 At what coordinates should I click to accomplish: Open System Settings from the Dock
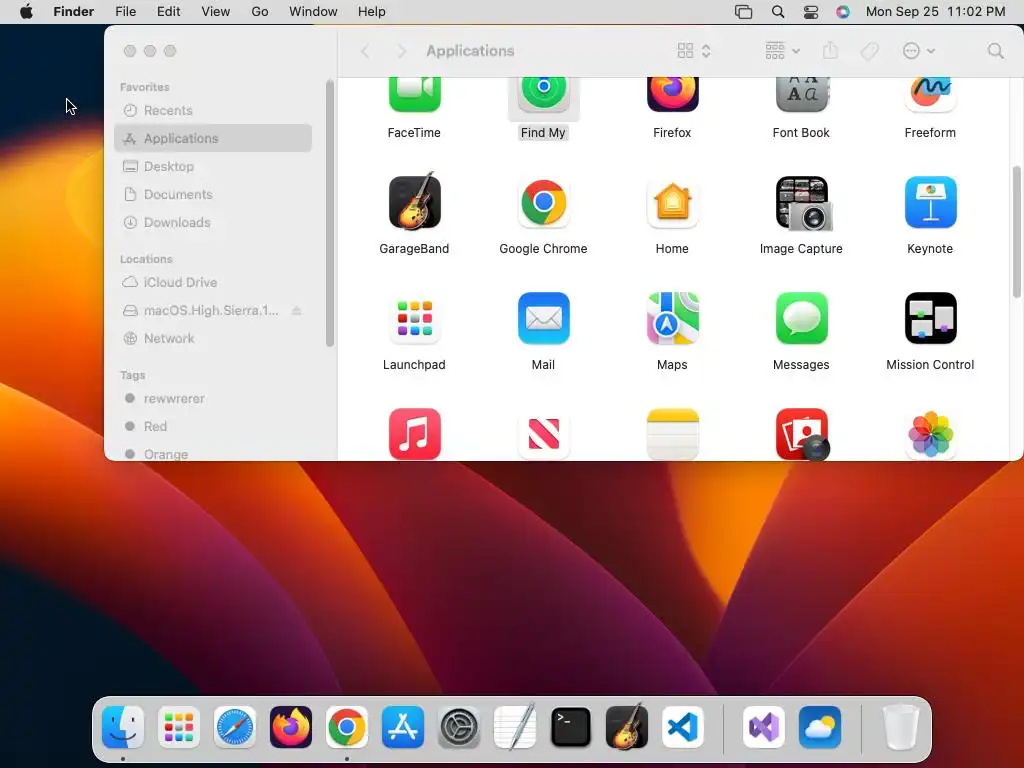(x=458, y=727)
